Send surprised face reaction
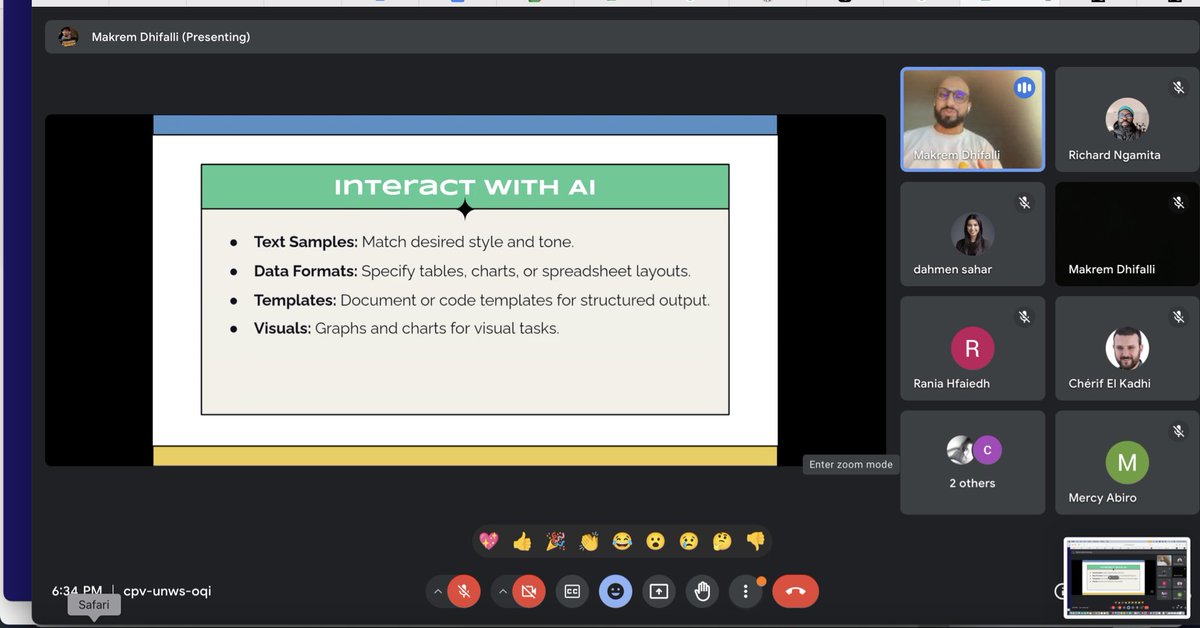This screenshot has height=628, width=1200. [655, 541]
